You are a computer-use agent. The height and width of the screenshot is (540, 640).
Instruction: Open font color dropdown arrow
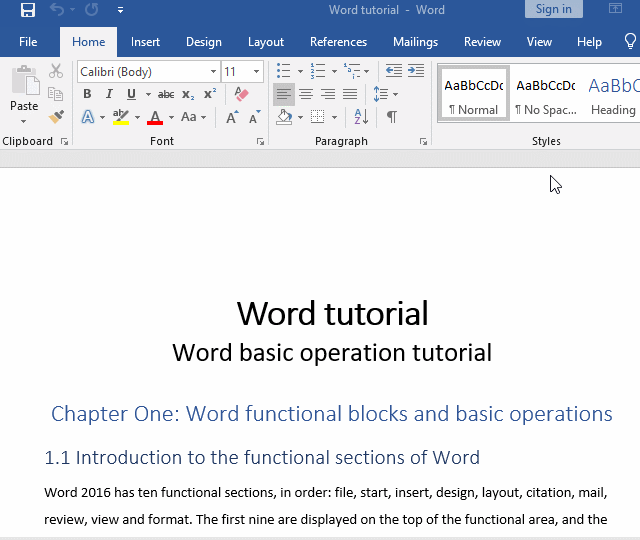[x=171, y=118]
